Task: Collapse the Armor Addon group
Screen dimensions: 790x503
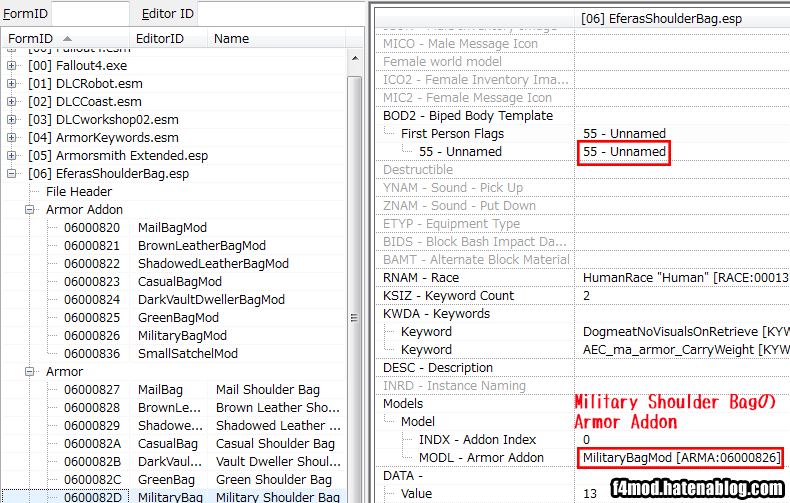Action: [x=30, y=210]
